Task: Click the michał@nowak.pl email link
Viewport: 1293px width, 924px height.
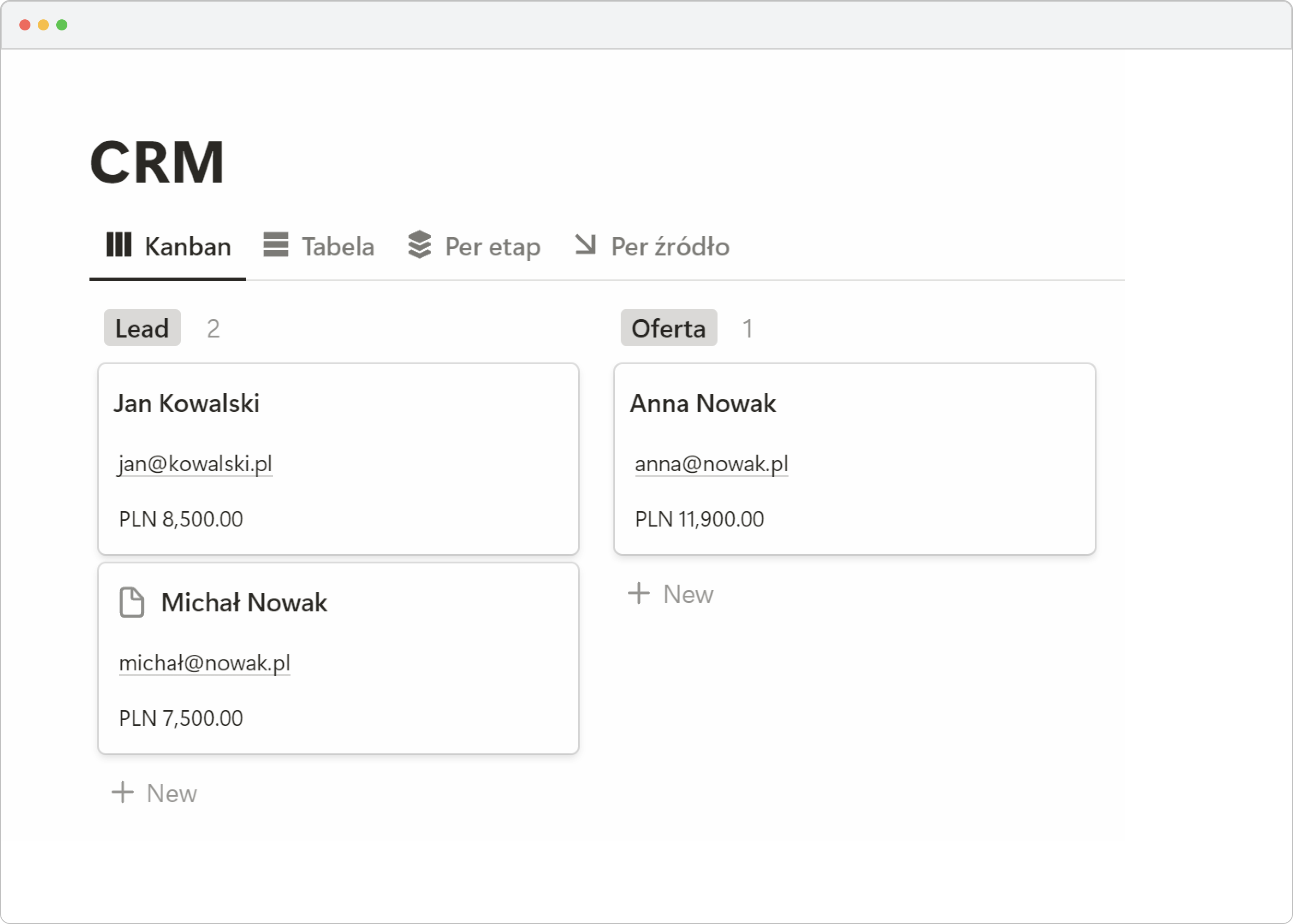Action: 204,663
